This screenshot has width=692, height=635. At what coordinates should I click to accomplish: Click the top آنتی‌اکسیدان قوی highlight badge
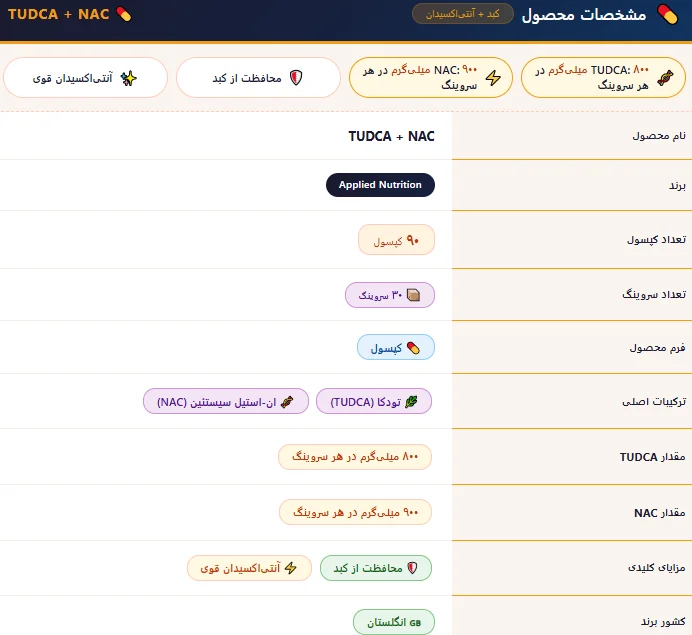86,78
